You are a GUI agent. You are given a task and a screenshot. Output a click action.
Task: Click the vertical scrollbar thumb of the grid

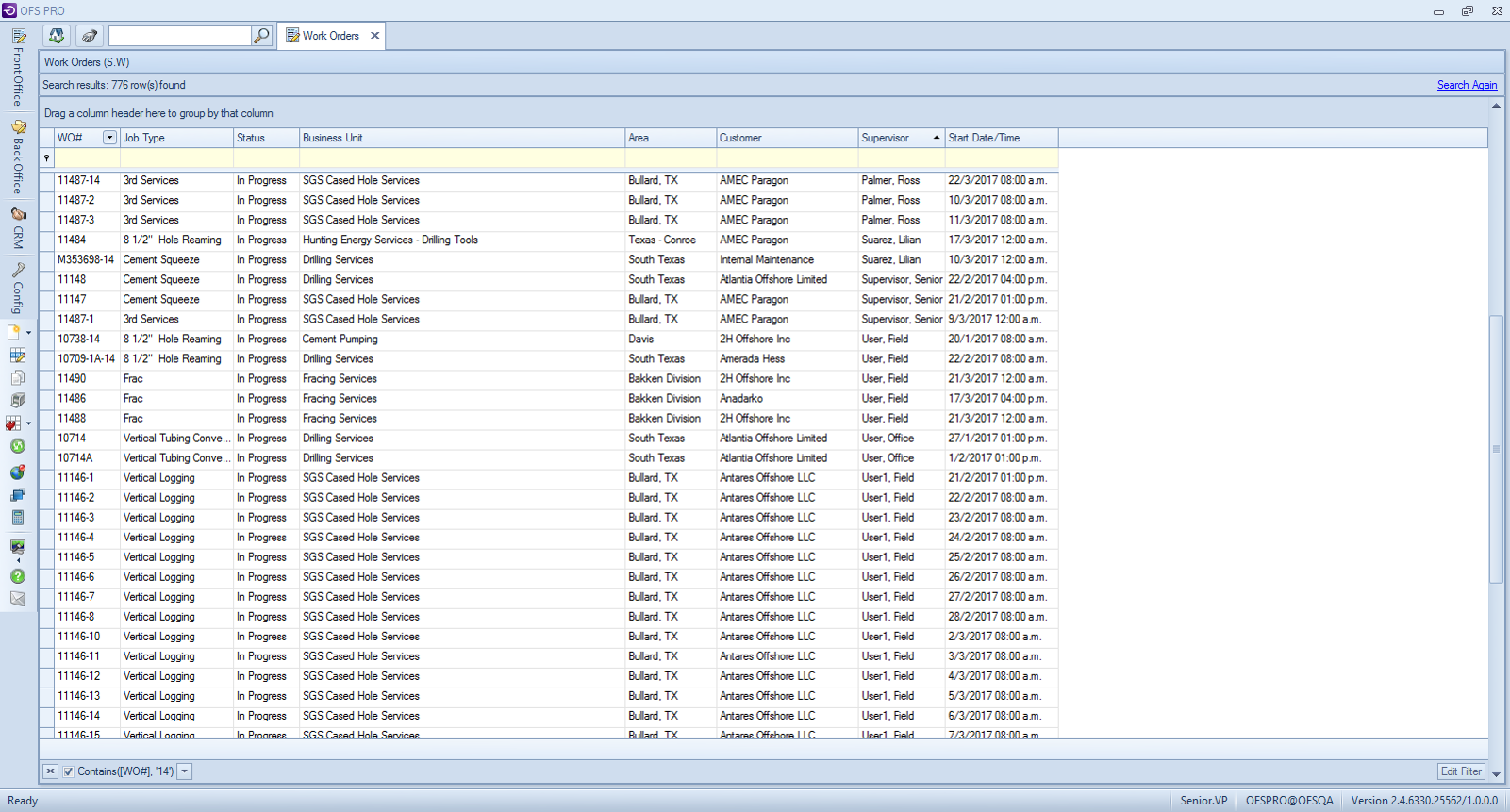click(1496, 449)
